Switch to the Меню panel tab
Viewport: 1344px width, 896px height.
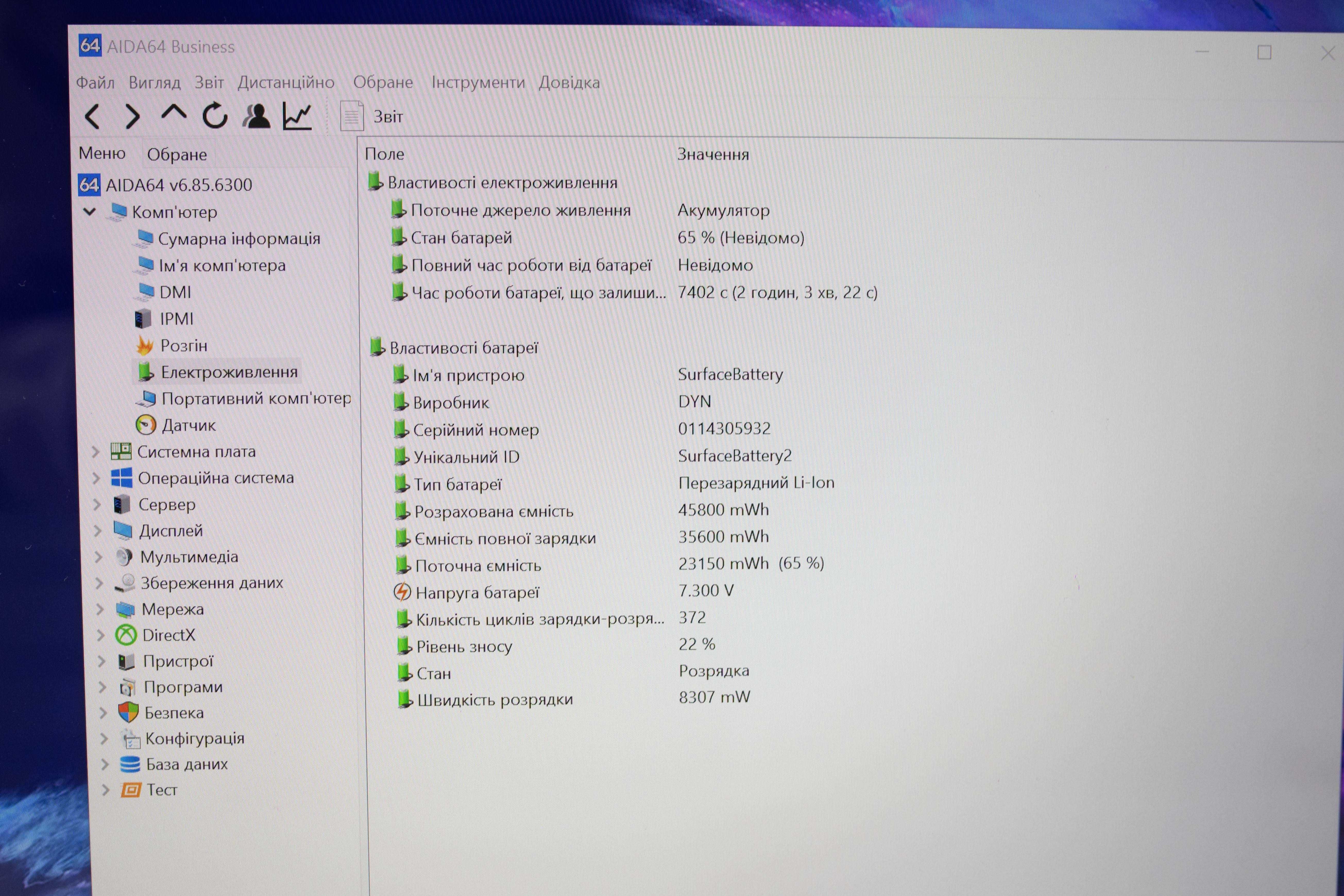pyautogui.click(x=102, y=153)
